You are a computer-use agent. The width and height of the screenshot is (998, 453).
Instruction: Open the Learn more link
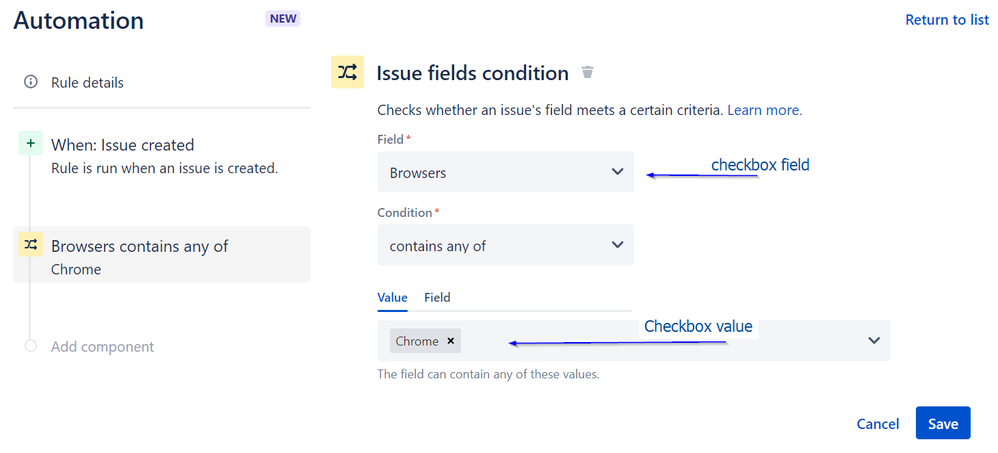(764, 110)
